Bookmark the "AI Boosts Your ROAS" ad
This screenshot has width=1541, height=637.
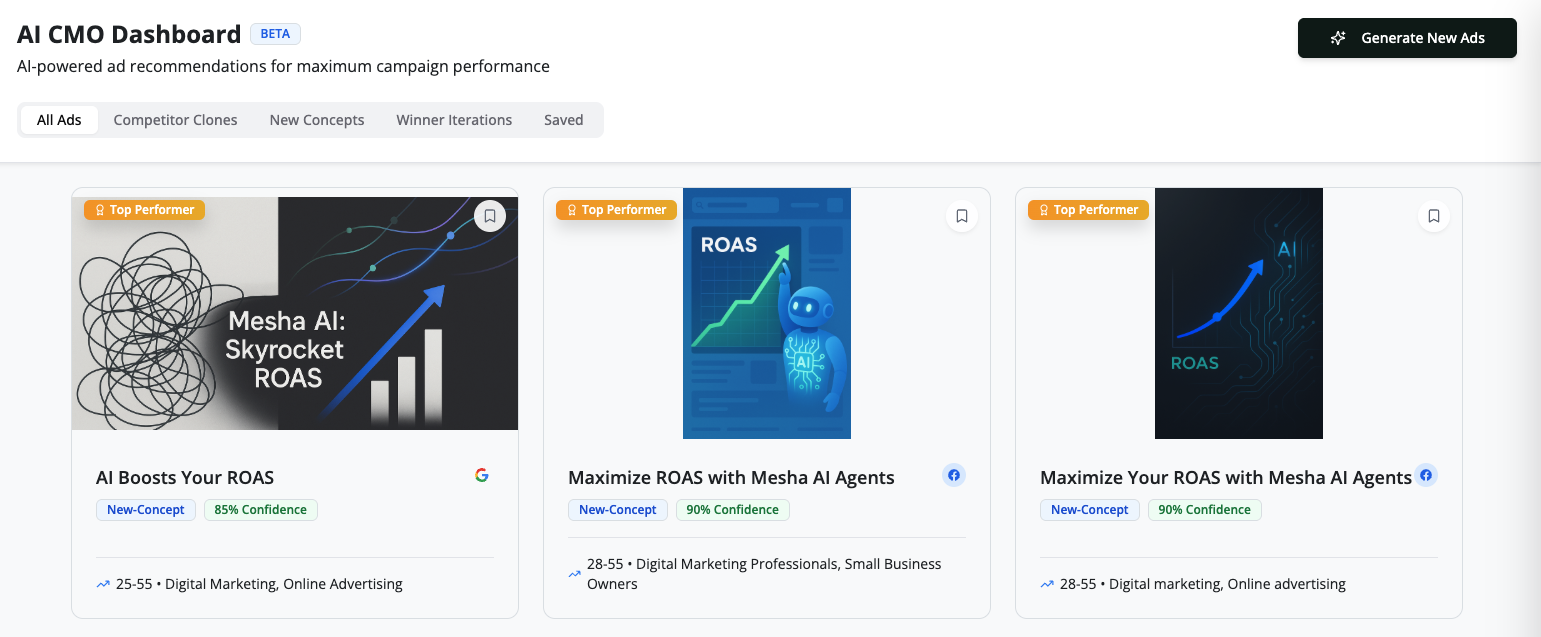point(490,216)
